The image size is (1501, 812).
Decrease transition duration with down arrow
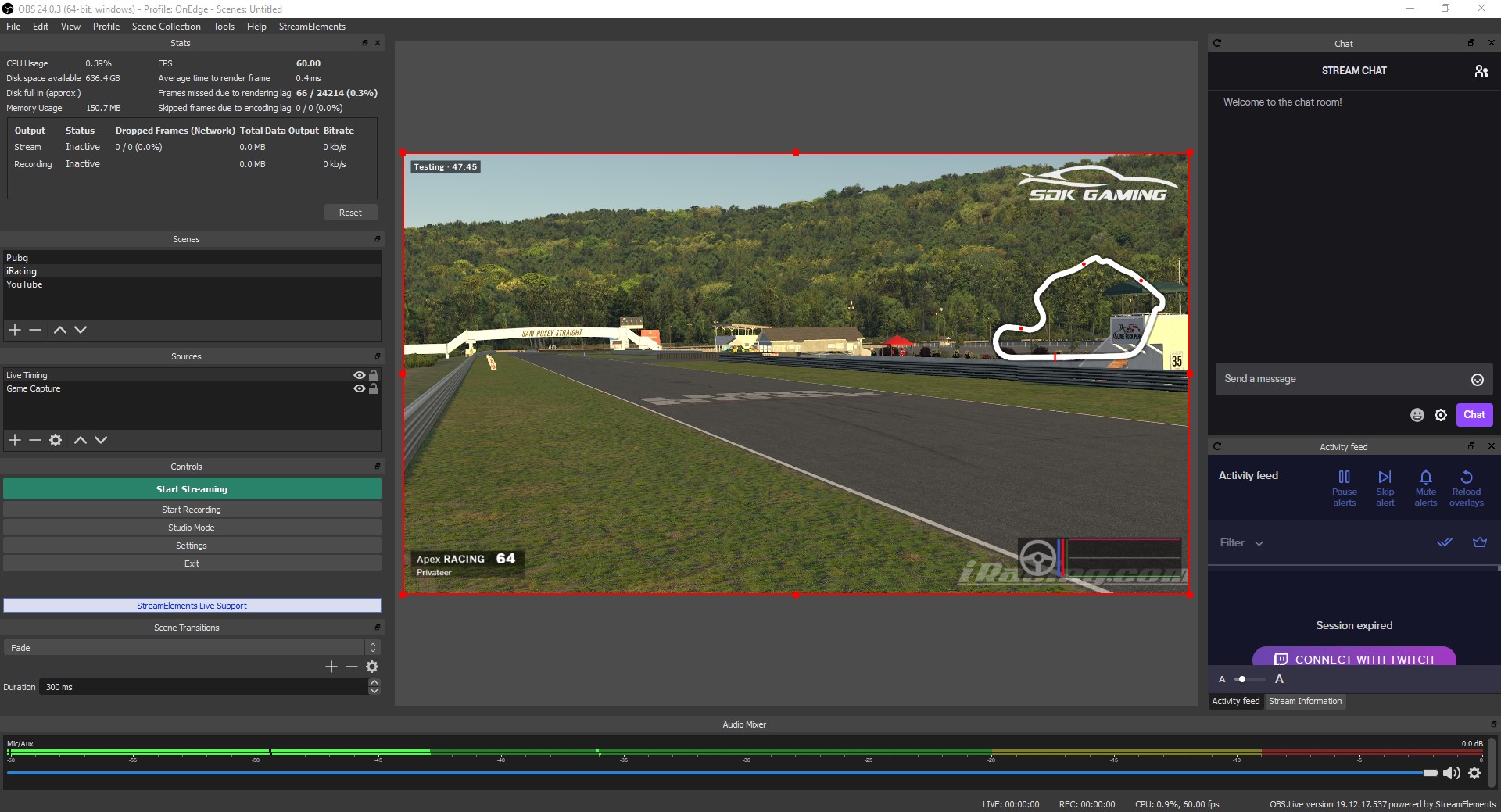(x=374, y=691)
